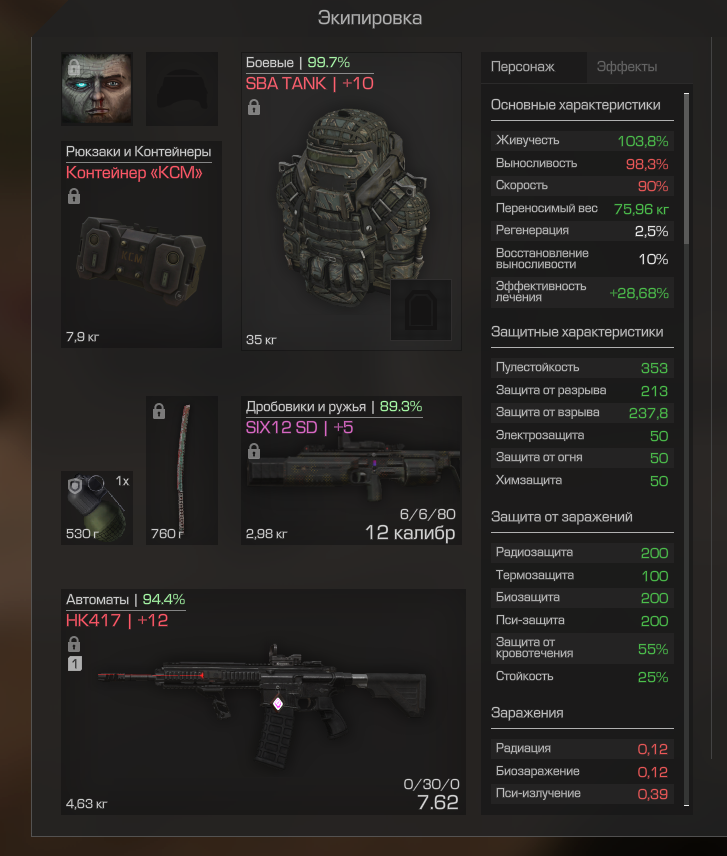
Task: Select the empty helmet slot
Action: pyautogui.click(x=182, y=88)
